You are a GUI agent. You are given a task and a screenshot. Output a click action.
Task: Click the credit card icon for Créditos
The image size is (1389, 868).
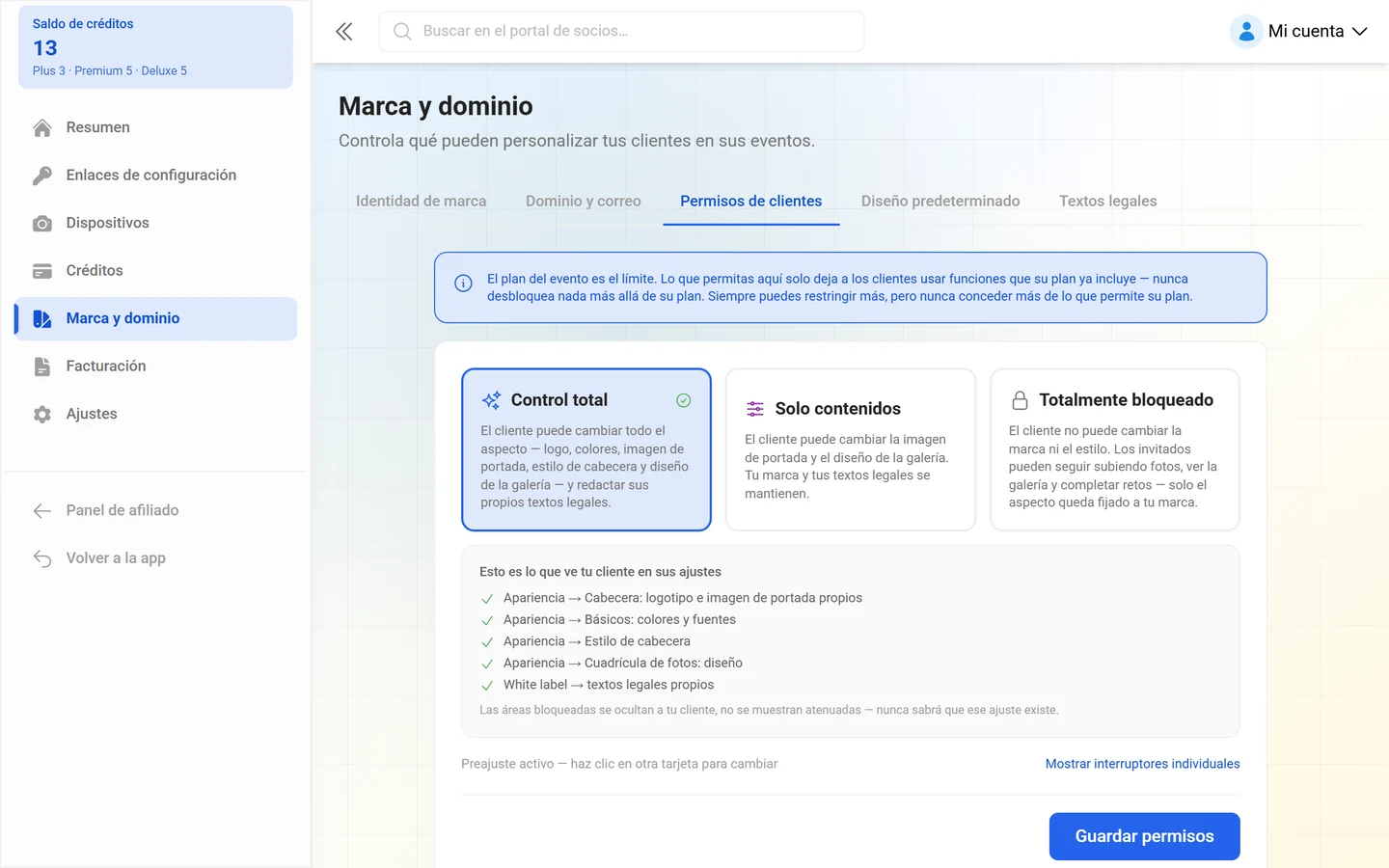click(42, 271)
